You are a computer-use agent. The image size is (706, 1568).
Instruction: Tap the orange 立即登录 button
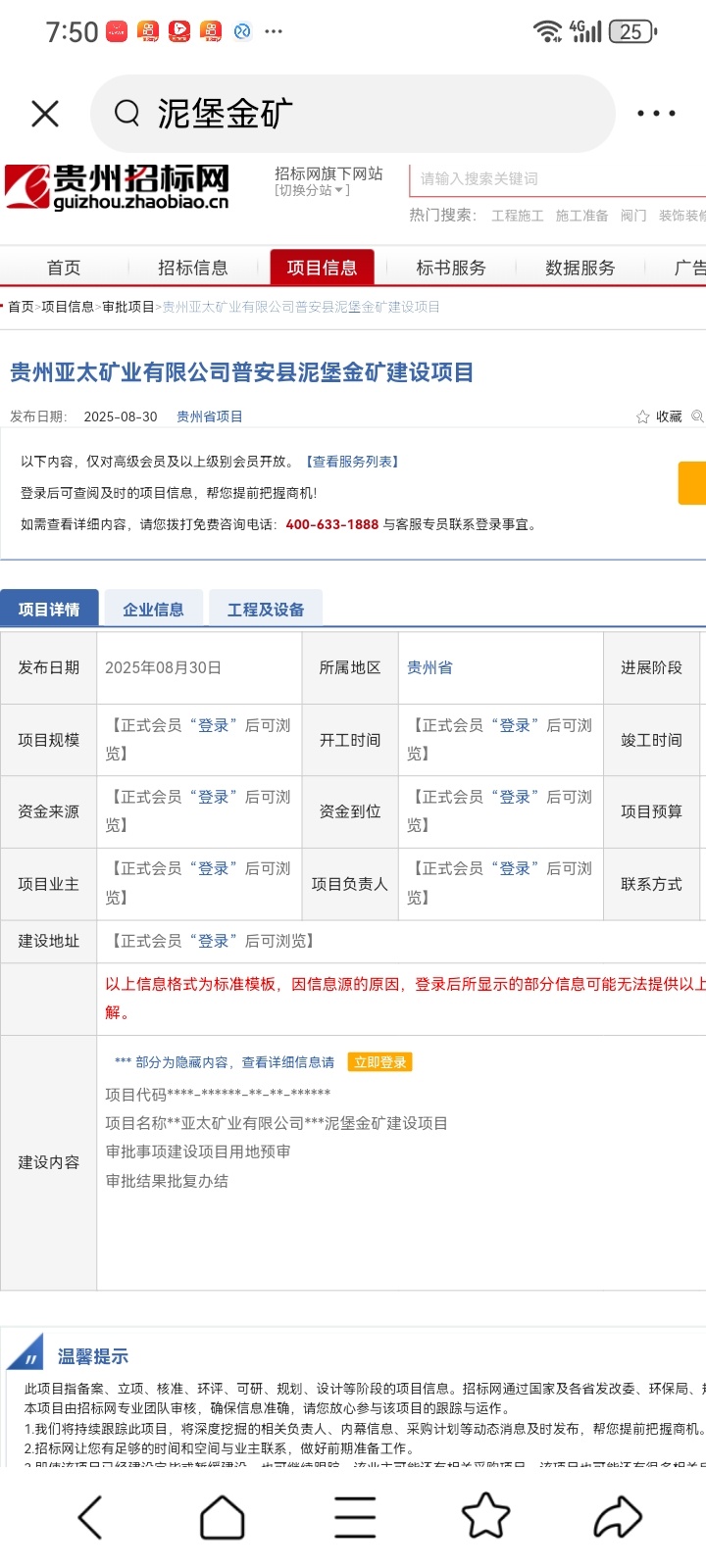point(380,1062)
